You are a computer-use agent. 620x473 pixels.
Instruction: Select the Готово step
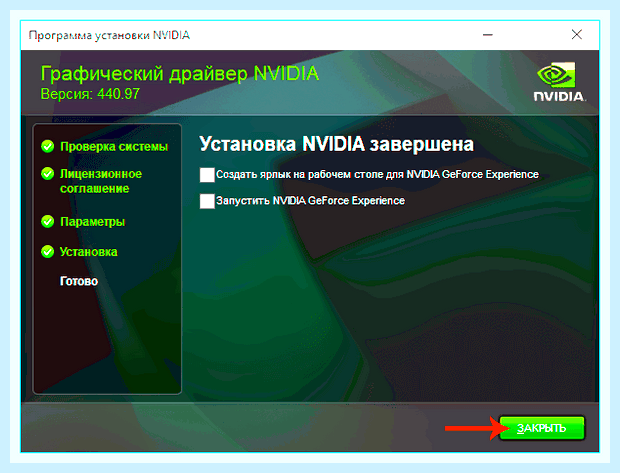coord(79,281)
